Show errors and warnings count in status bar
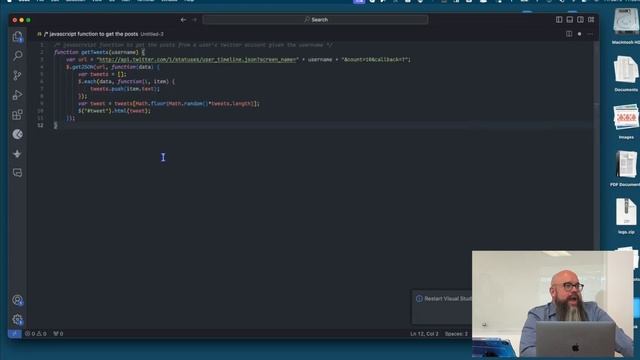 pyautogui.click(x=36, y=333)
